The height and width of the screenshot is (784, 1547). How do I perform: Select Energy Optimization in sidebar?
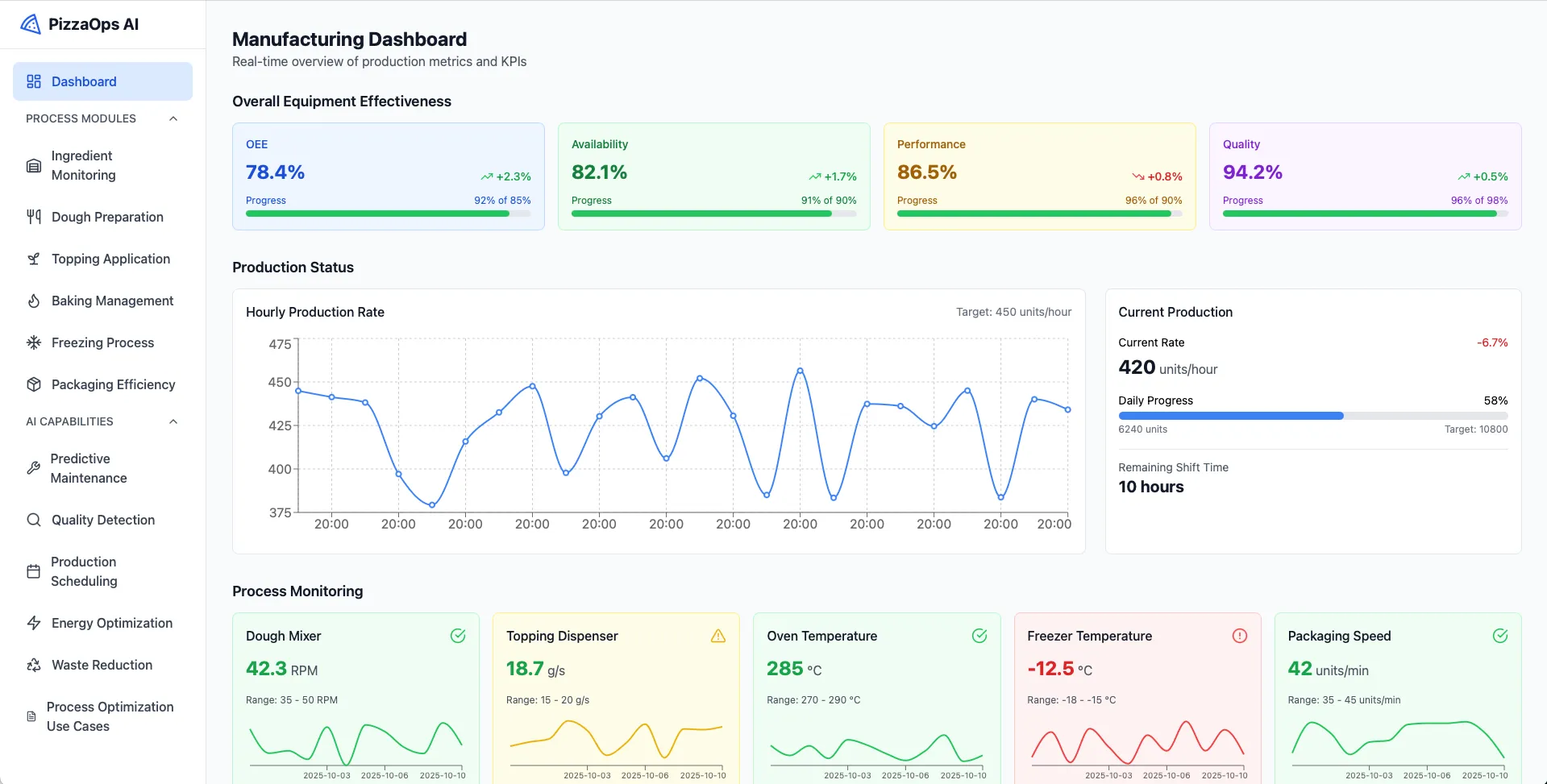click(102, 623)
